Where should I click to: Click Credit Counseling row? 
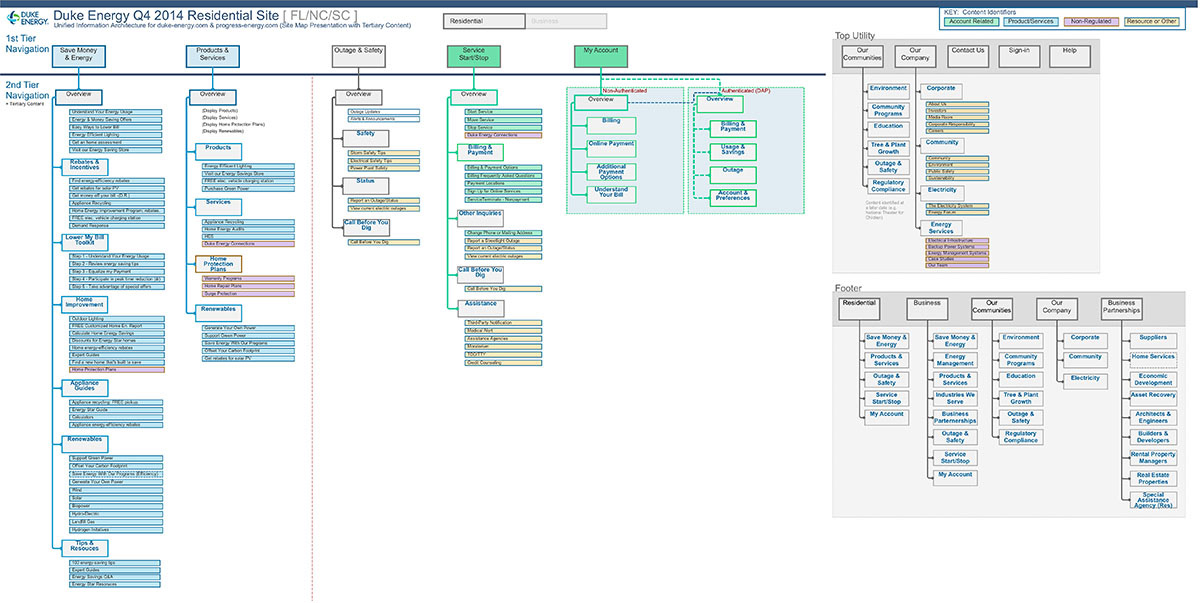pos(503,363)
